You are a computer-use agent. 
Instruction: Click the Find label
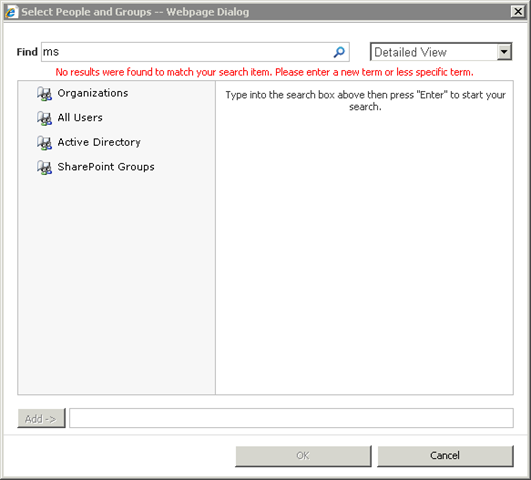27,52
